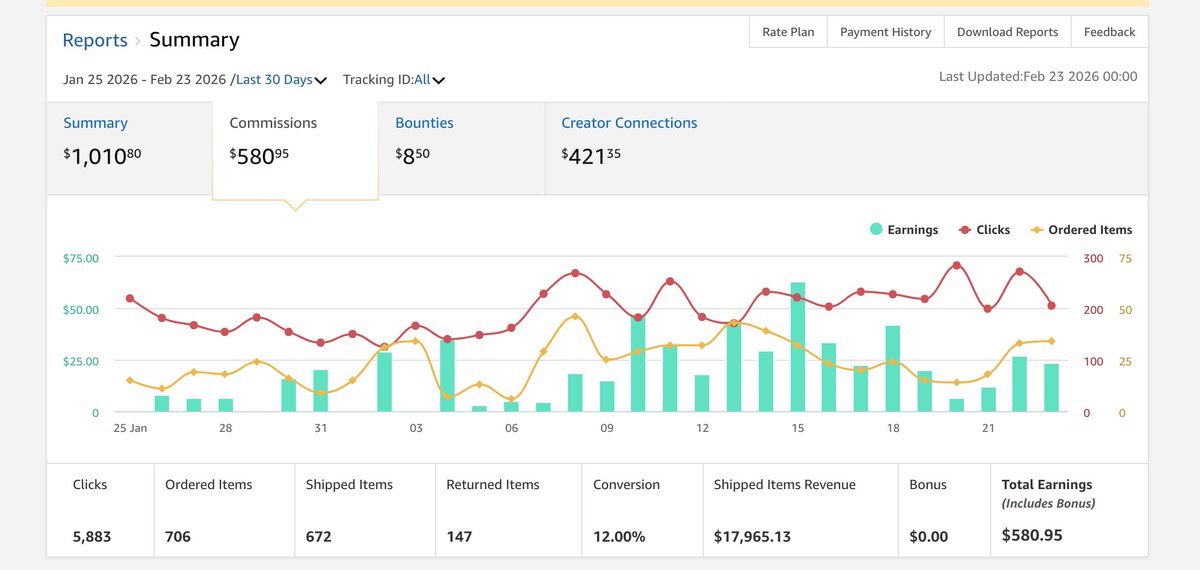Image resolution: width=1200 pixels, height=570 pixels.
Task: Click the 'Returned Items' column header
Action: (493, 485)
